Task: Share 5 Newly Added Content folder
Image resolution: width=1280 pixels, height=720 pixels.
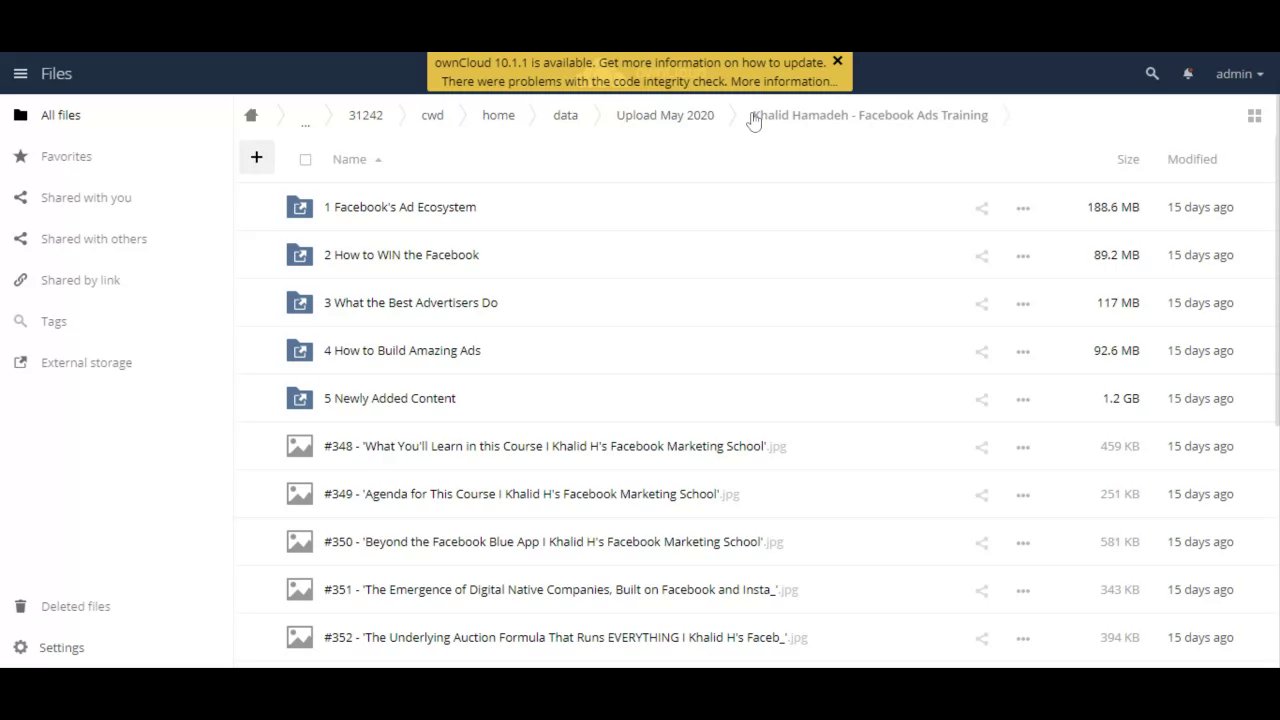Action: pyautogui.click(x=982, y=399)
